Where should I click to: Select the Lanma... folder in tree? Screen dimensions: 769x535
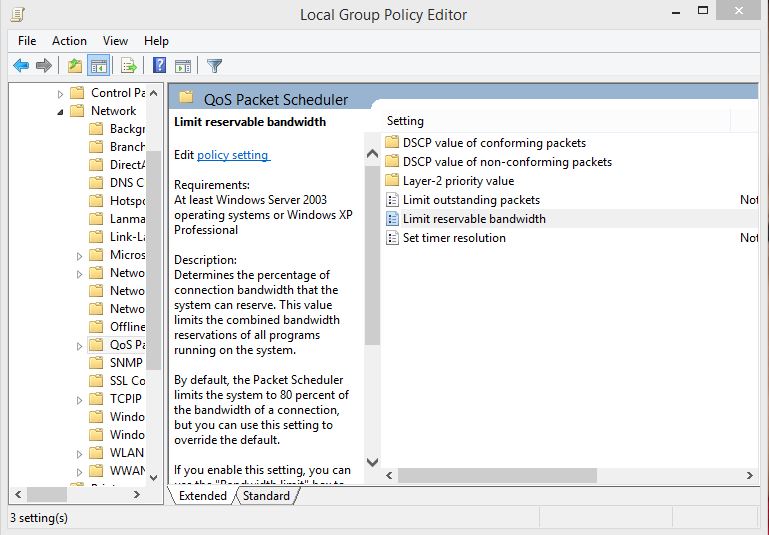coord(117,219)
